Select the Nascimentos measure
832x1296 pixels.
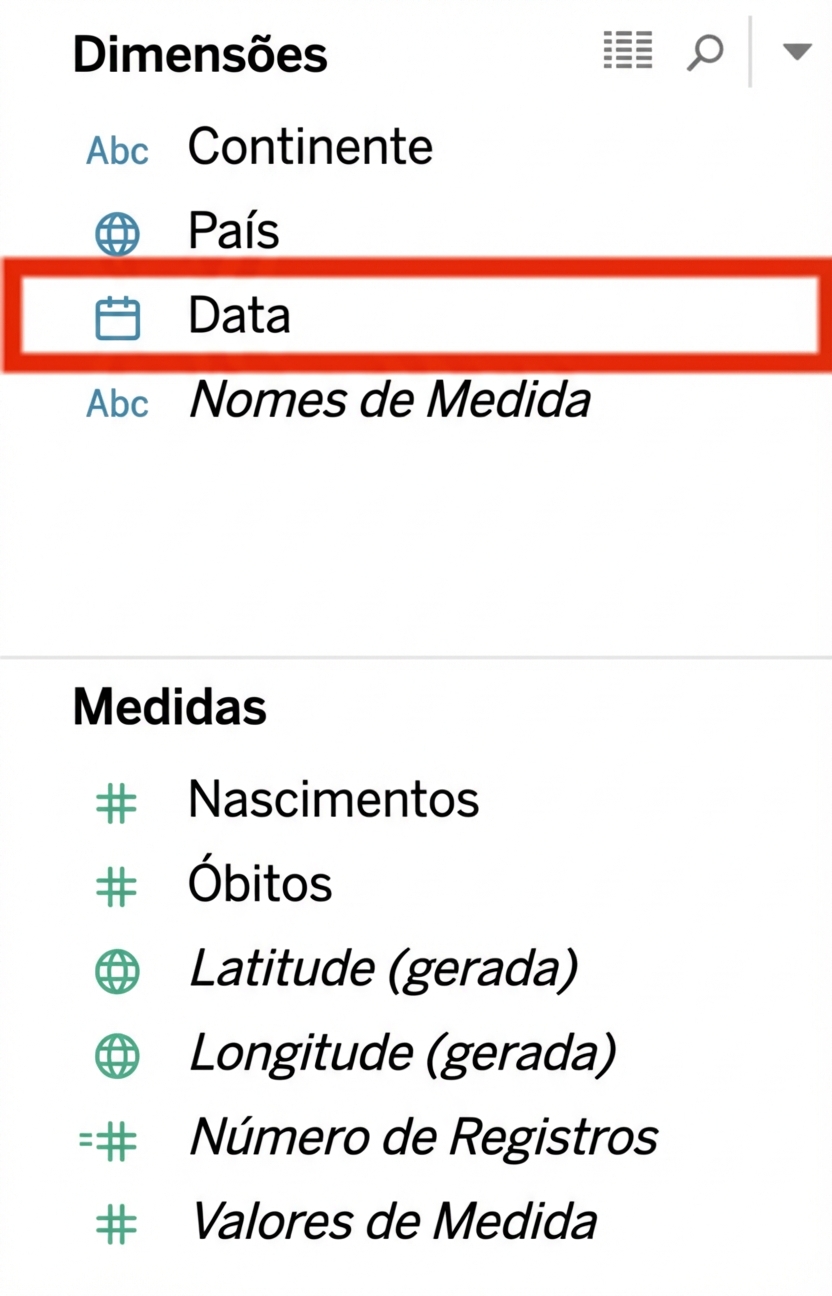click(x=333, y=800)
